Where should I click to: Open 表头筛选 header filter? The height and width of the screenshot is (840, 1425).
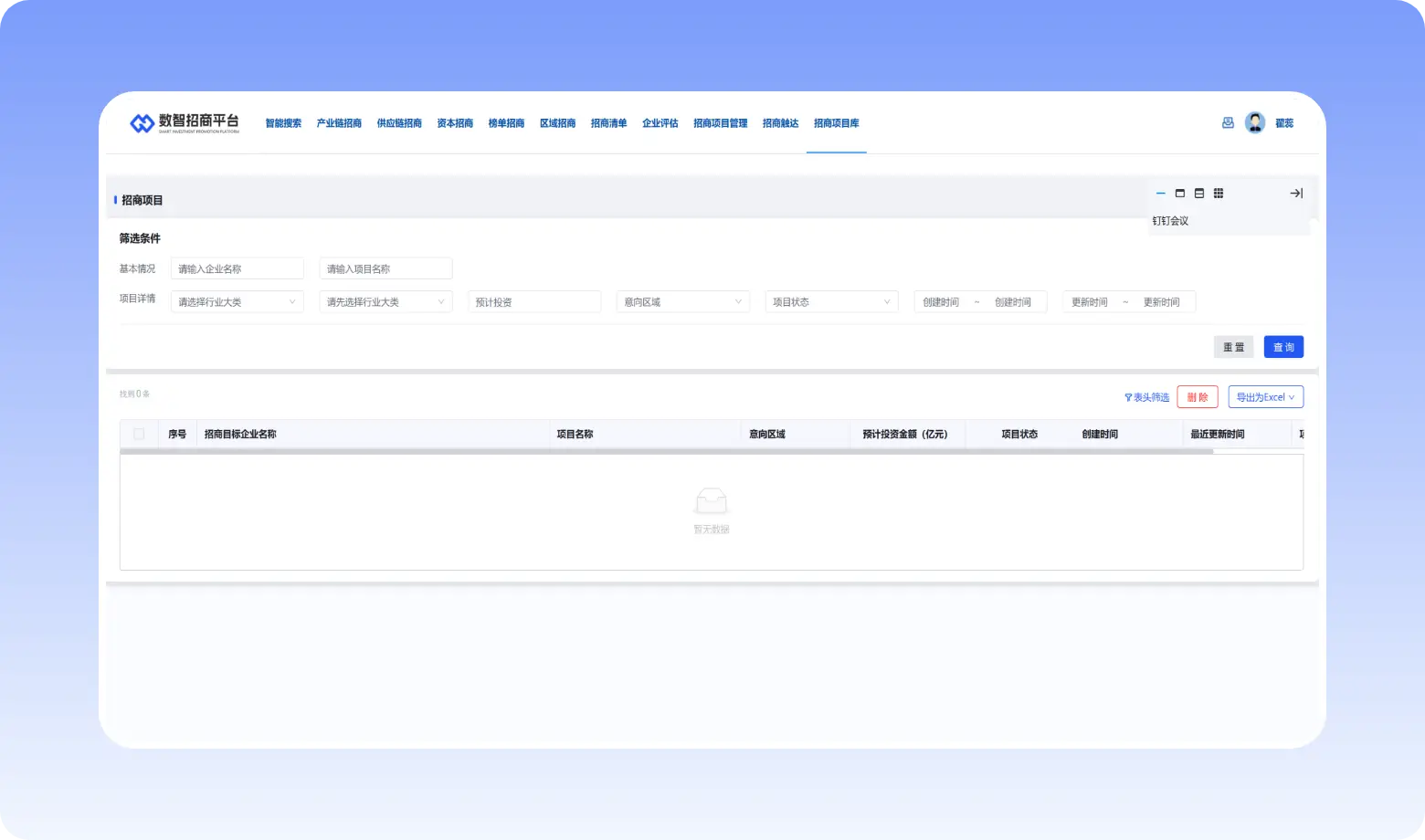(1146, 397)
